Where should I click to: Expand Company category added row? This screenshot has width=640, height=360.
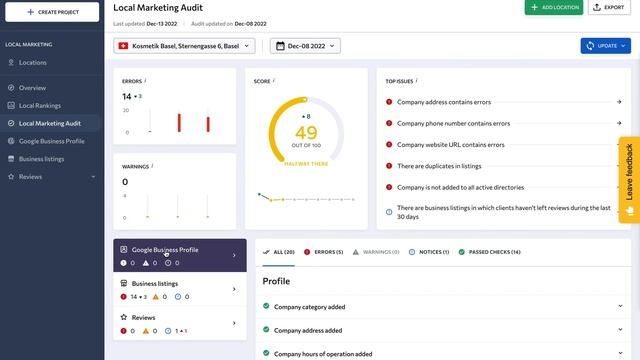pos(443,307)
